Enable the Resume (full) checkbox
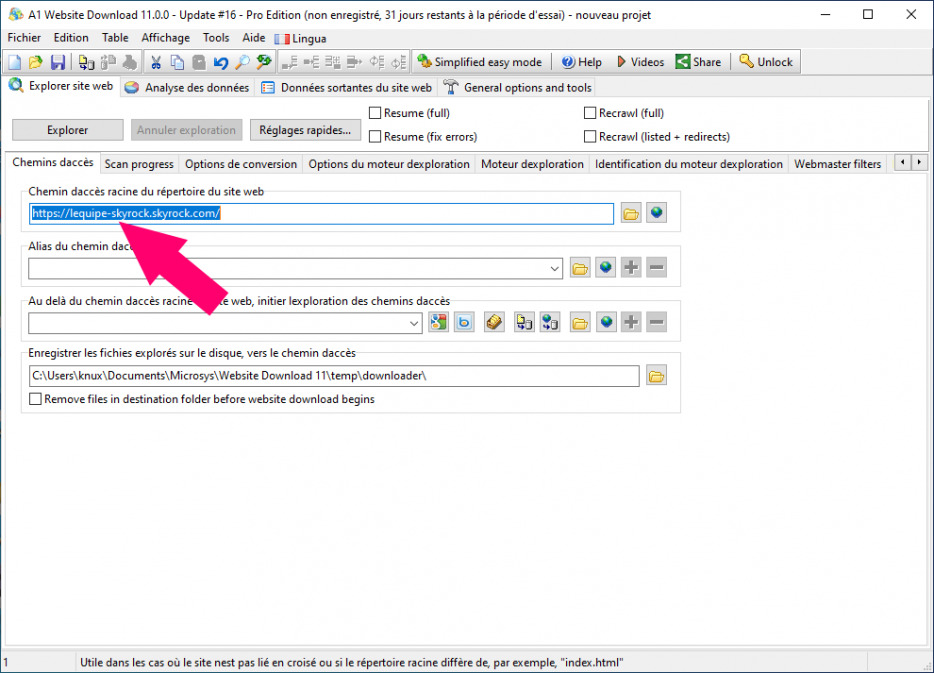The image size is (934, 673). (x=375, y=113)
